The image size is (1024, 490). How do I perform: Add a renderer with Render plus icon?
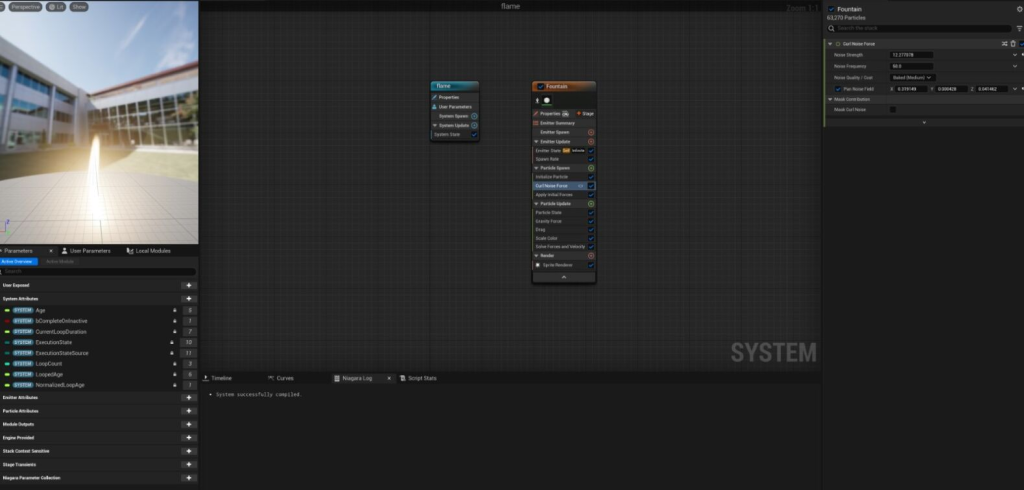(591, 256)
